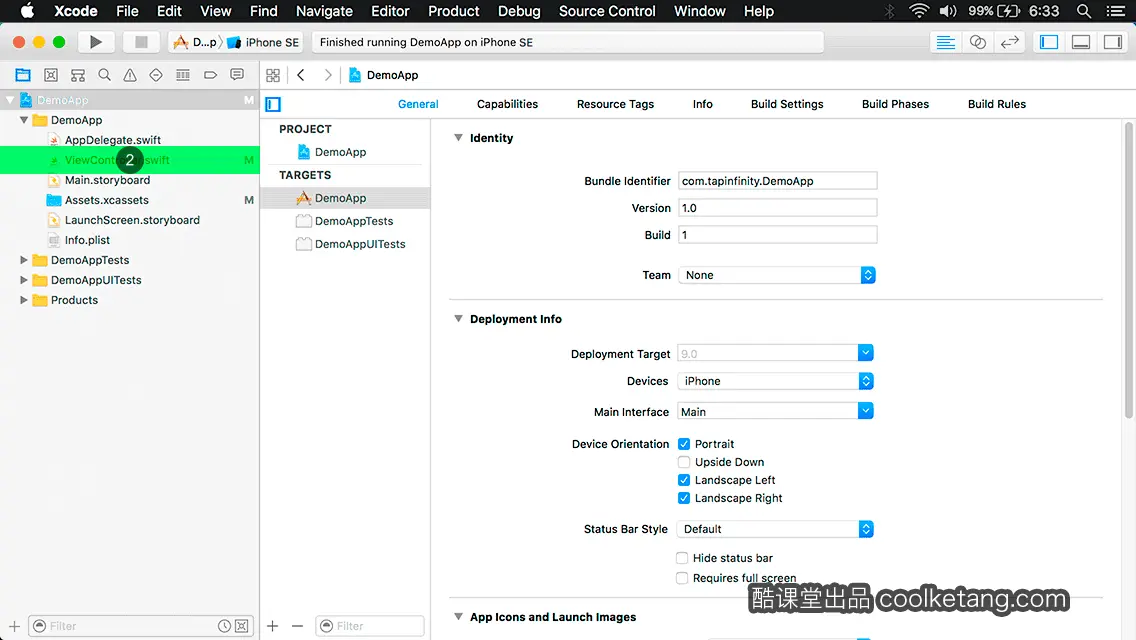The width and height of the screenshot is (1136, 640).
Task: Run the app with the Play button
Action: [96, 42]
